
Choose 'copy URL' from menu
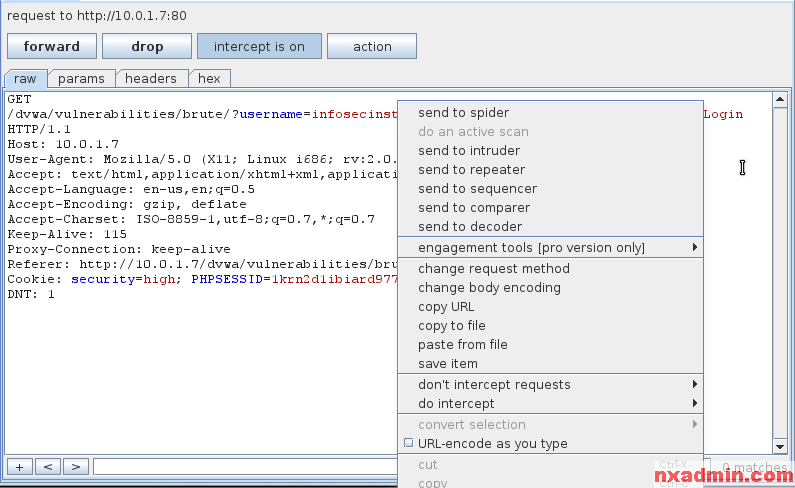point(551,307)
